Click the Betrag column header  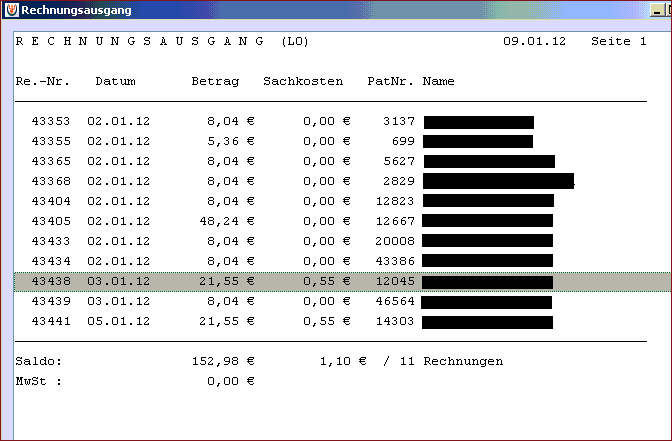coord(215,82)
